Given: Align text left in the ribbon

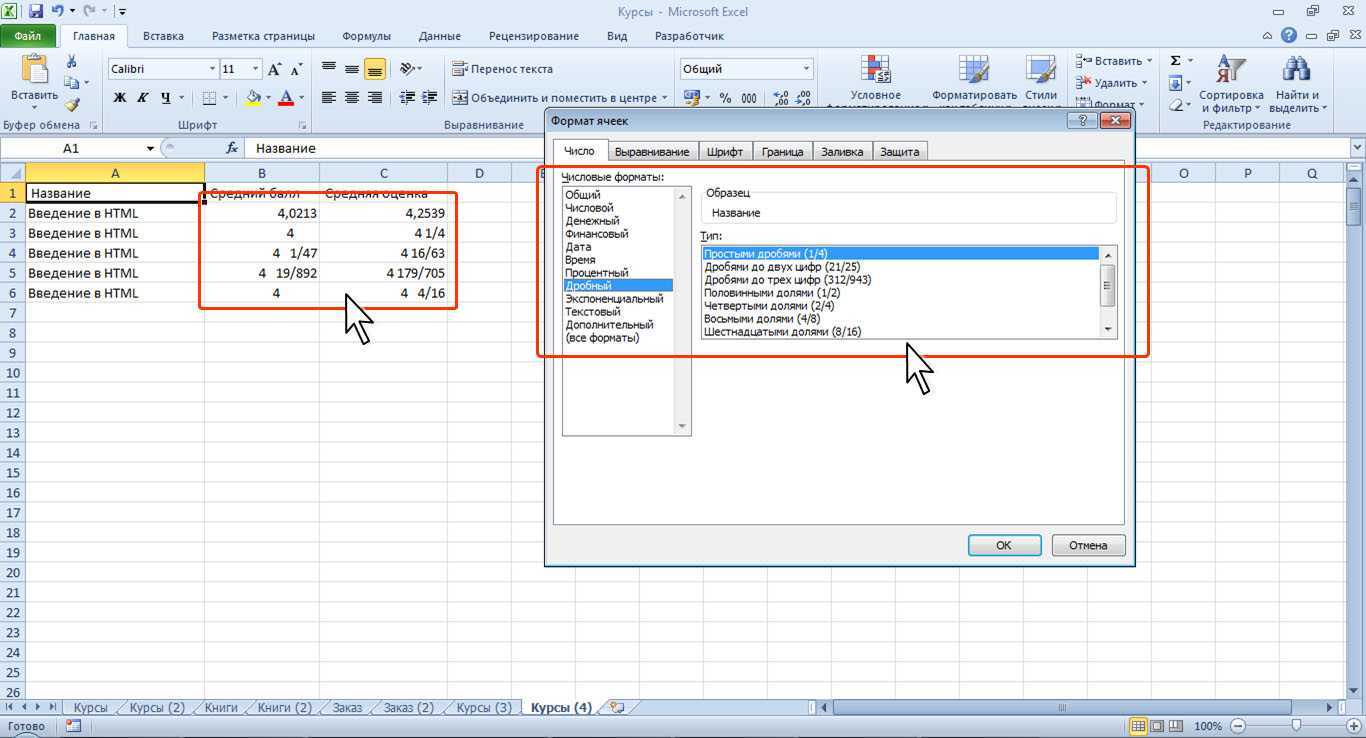Looking at the screenshot, I should tap(329, 98).
